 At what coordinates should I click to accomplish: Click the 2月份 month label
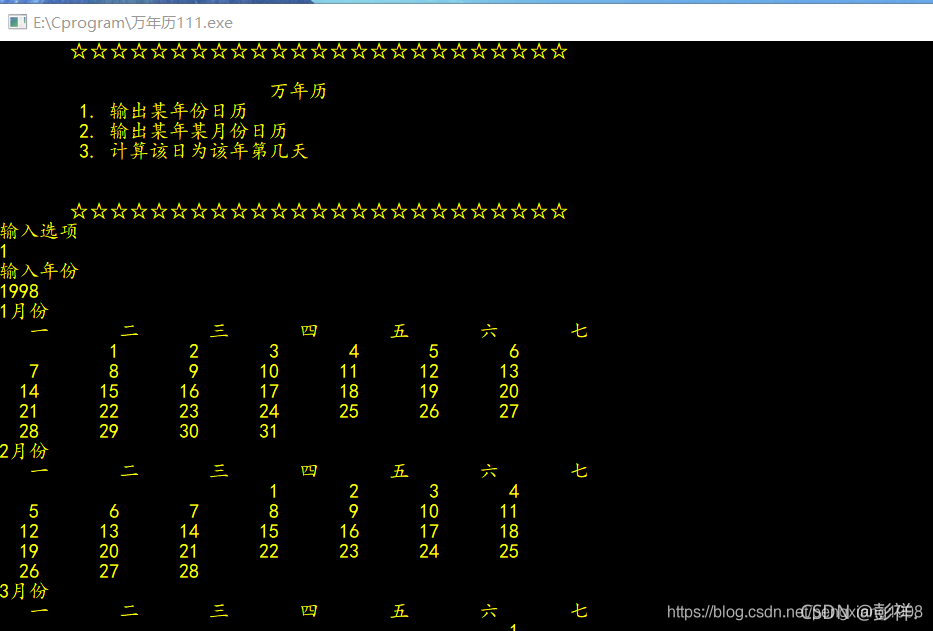24,451
